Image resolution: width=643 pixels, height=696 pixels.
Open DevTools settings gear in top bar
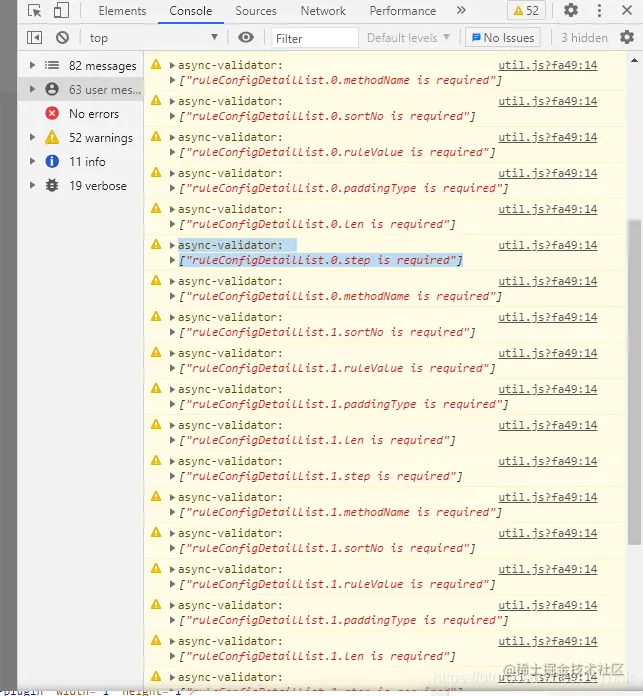pos(571,10)
